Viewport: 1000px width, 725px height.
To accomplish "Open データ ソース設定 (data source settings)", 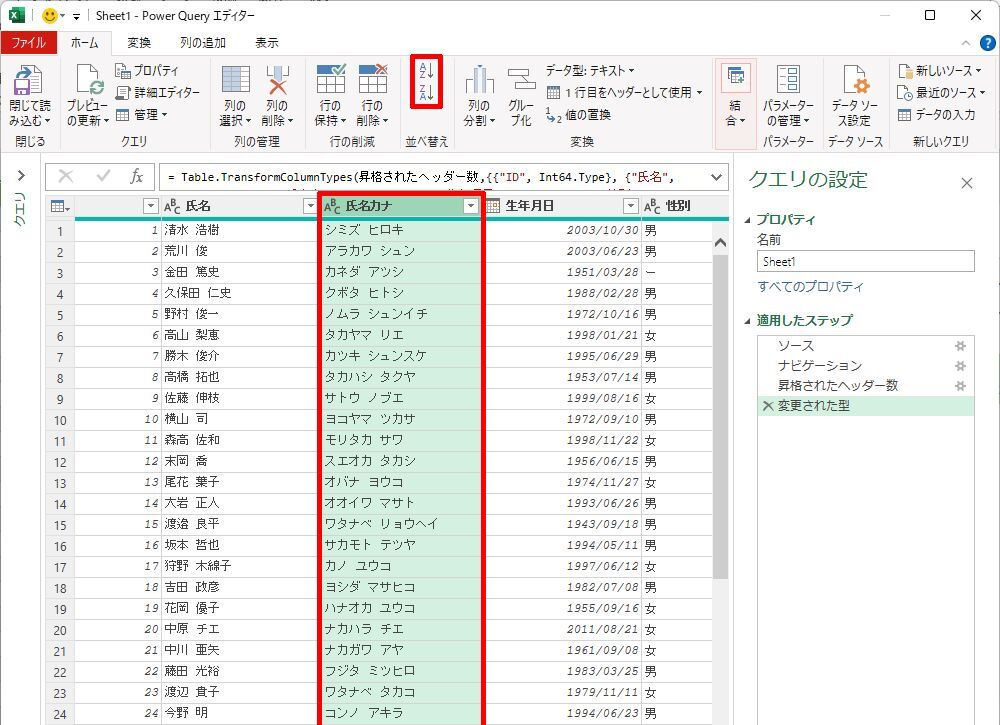I will coord(855,82).
